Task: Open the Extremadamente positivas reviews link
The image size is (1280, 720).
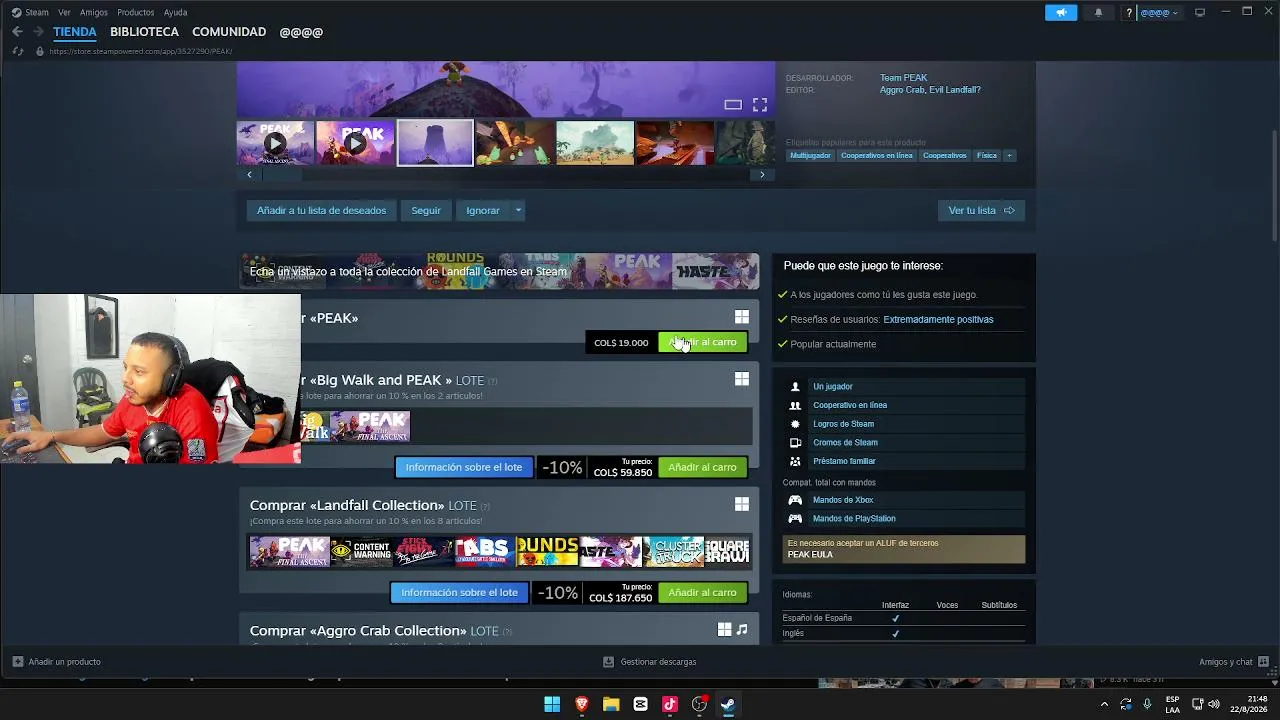Action: tap(938, 320)
